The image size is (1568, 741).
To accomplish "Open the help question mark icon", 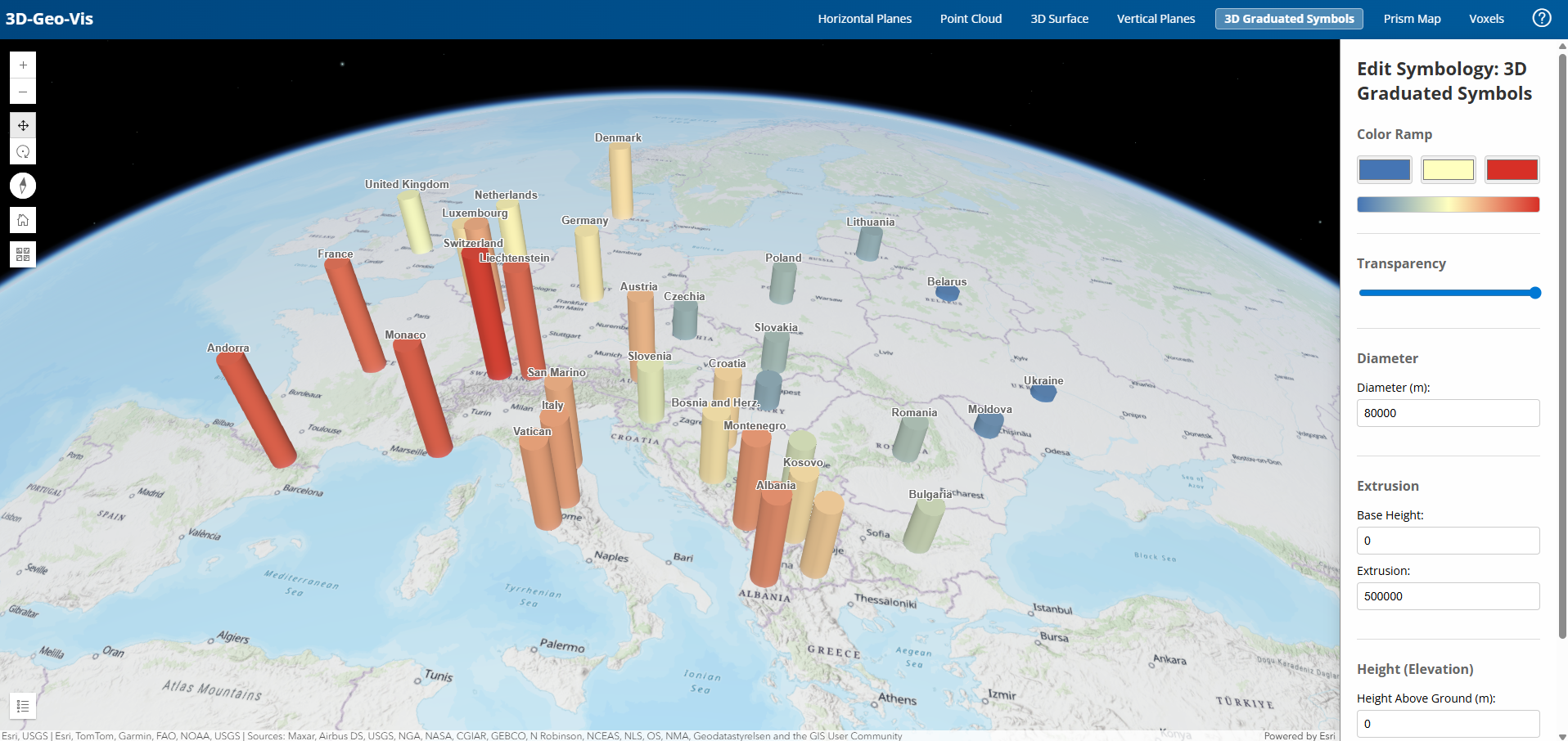I will click(x=1542, y=18).
